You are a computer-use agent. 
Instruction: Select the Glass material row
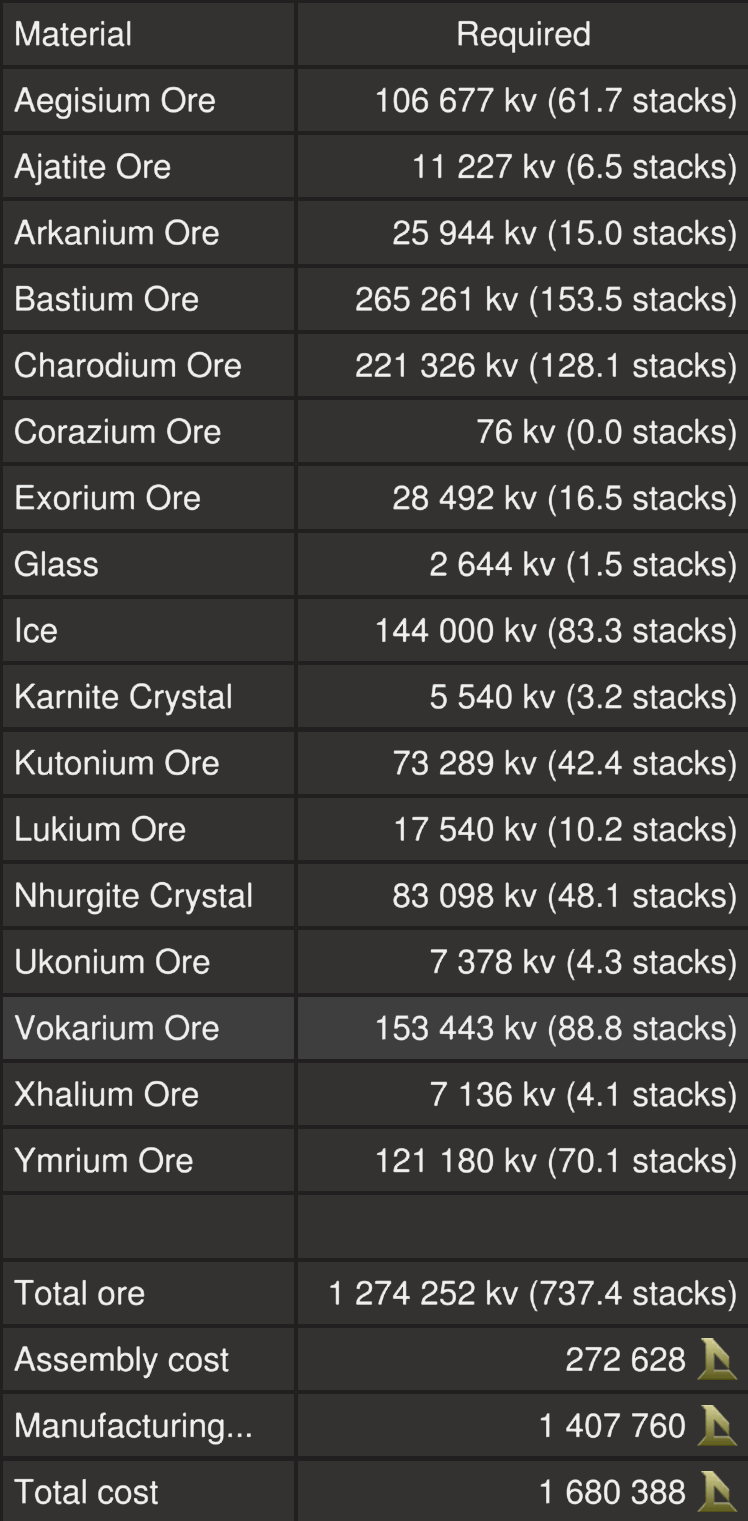57,564
